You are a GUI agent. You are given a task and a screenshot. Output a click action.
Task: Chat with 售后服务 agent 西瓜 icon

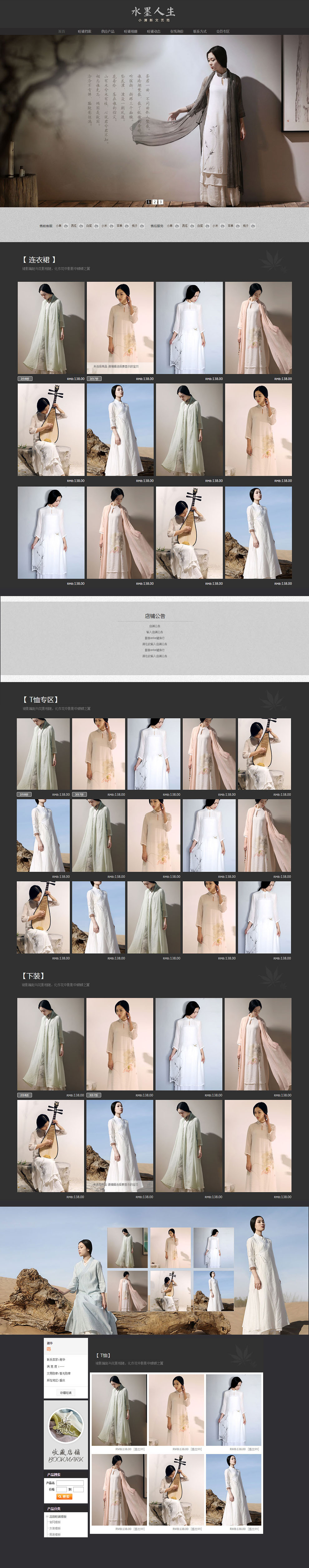192,226
